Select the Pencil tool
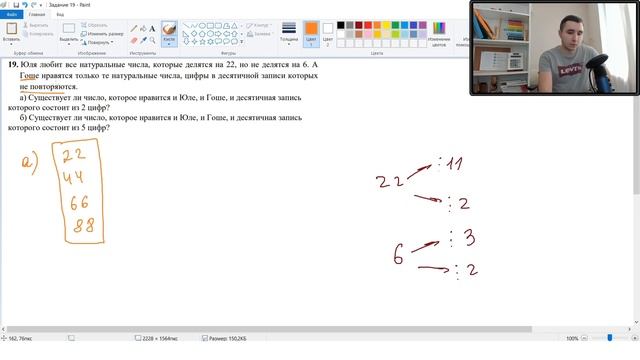This screenshot has width=640, height=360. (134, 29)
